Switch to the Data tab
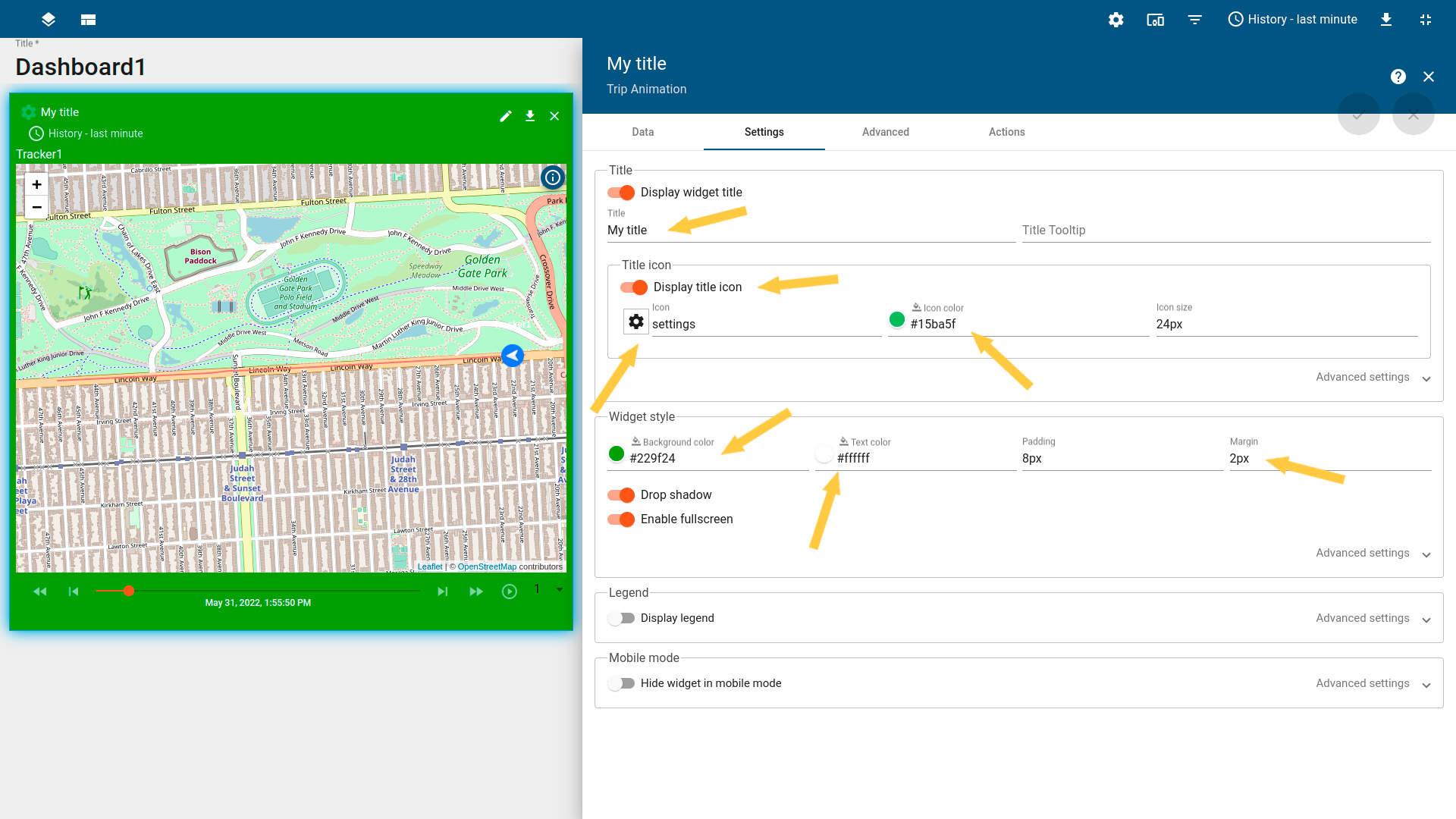The height and width of the screenshot is (819, 1456). [642, 132]
